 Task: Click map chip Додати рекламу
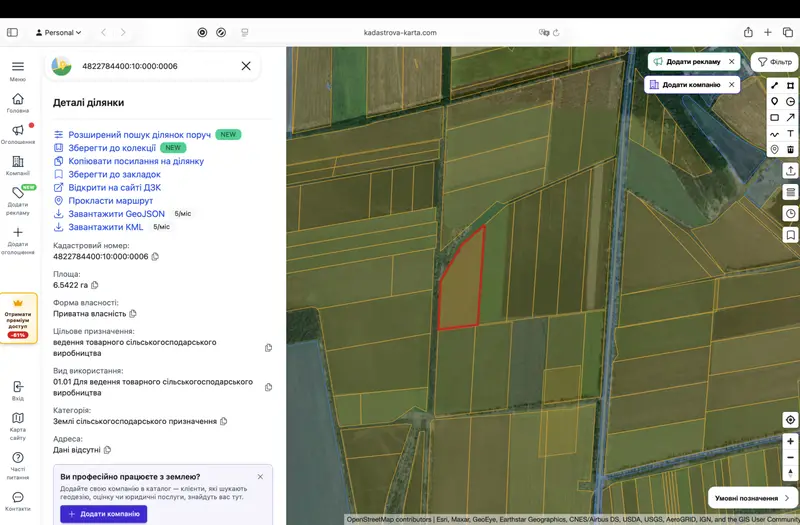pos(687,62)
